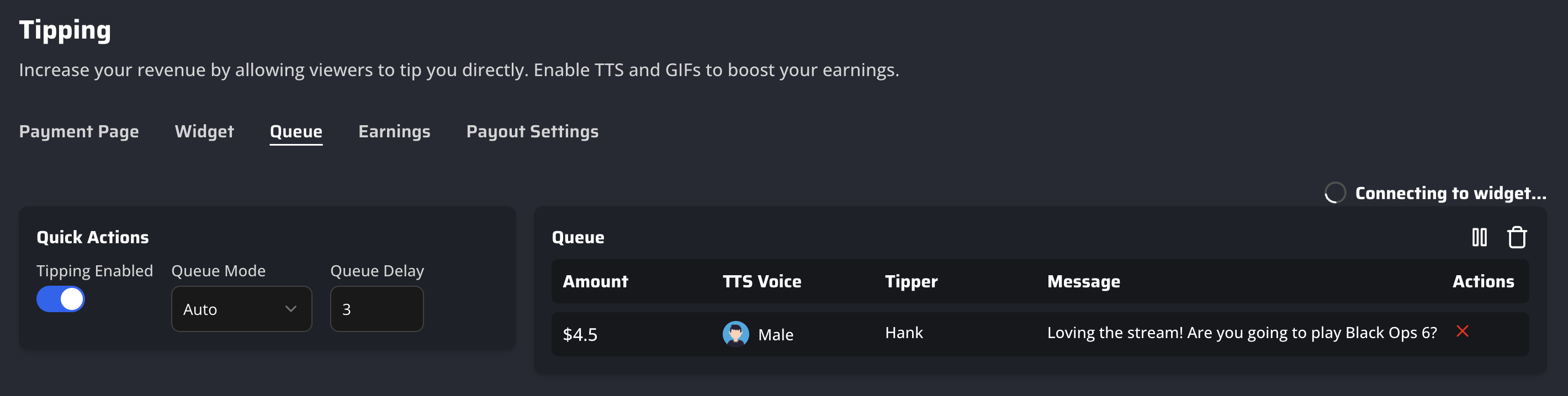
Task: Click the Message column header
Action: tap(1083, 282)
